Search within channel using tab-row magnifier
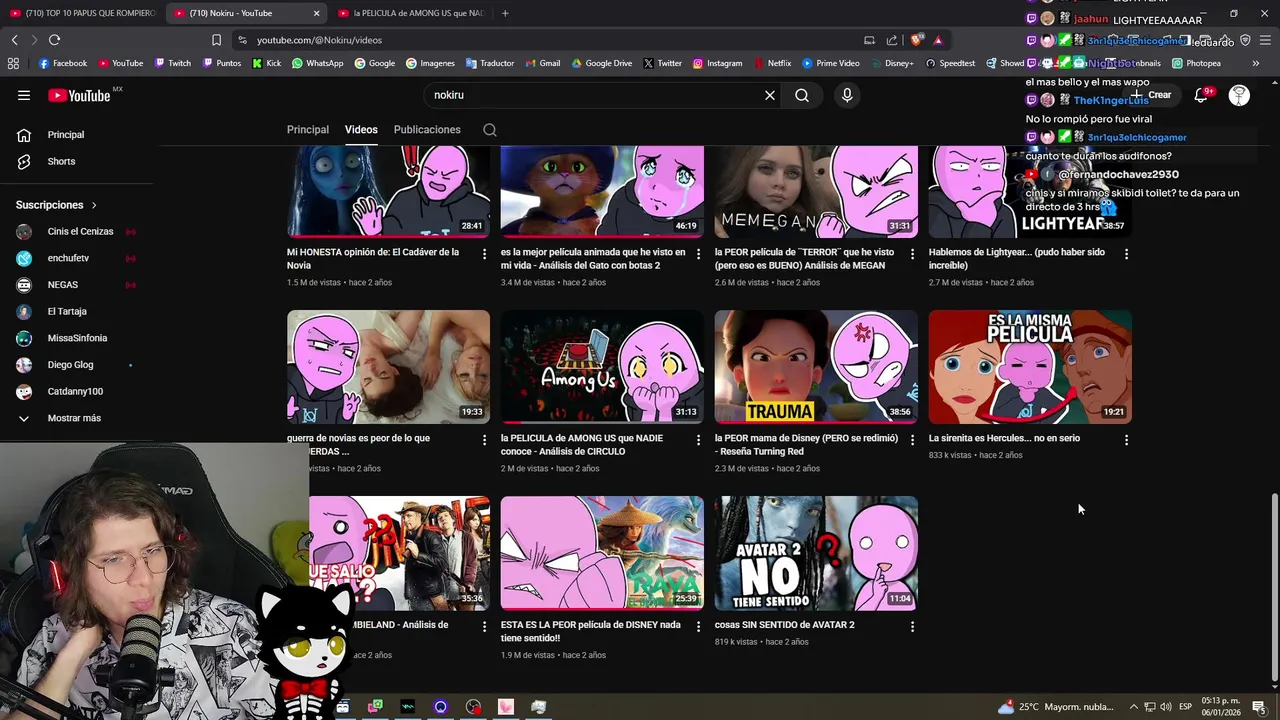The width and height of the screenshot is (1280, 720). [490, 130]
